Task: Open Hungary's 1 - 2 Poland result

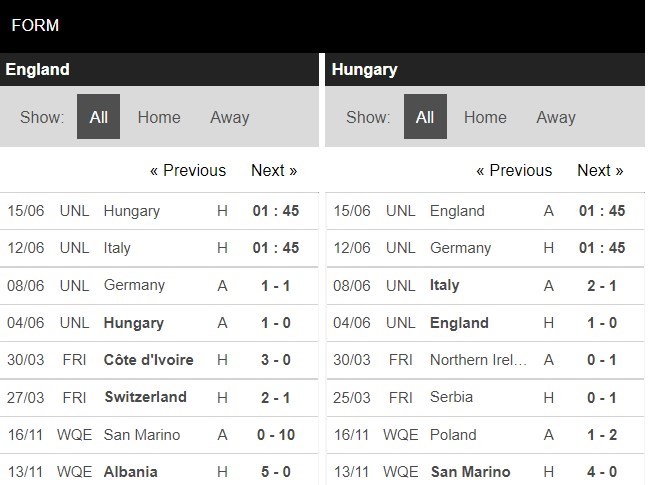Action: tap(601, 435)
